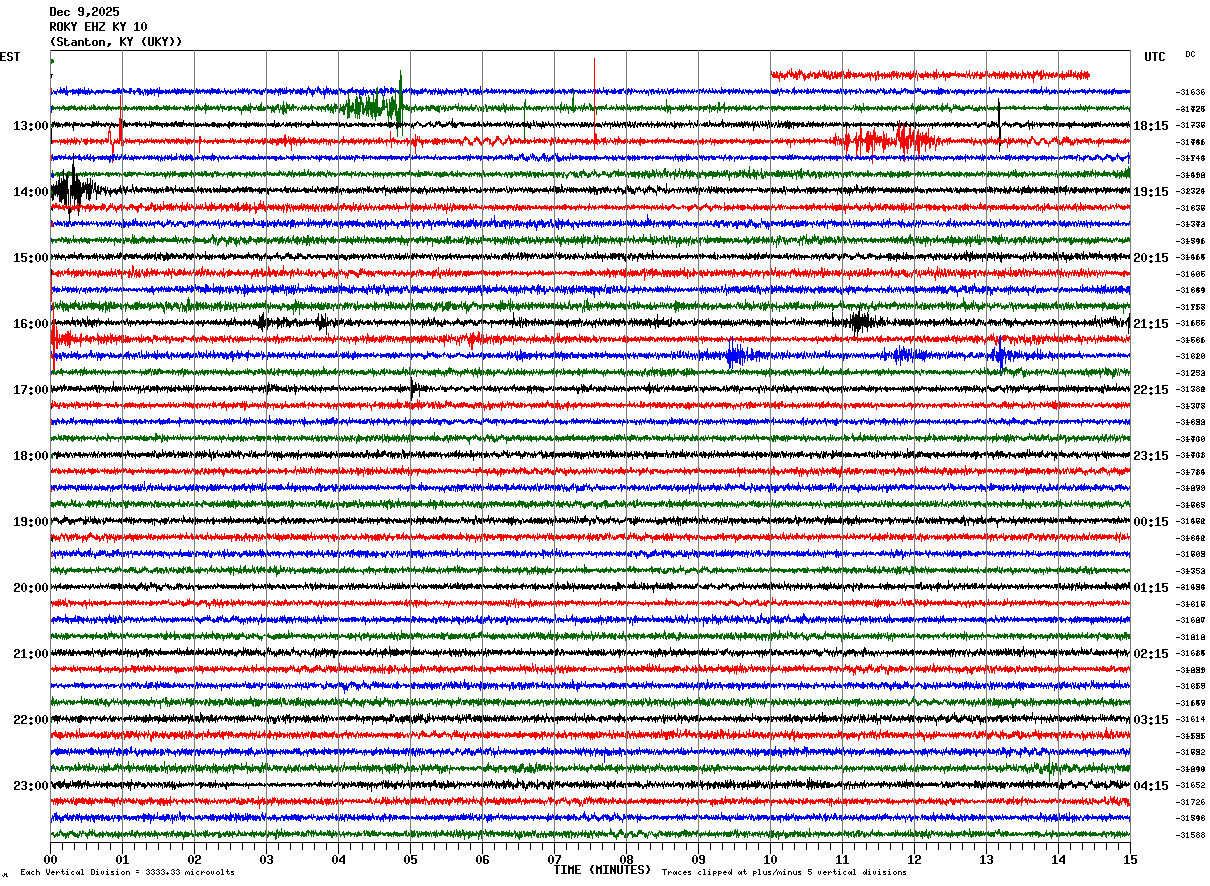Click the tall red spike near minute 7.5
Screen dimensions: 1210x886
point(594,102)
